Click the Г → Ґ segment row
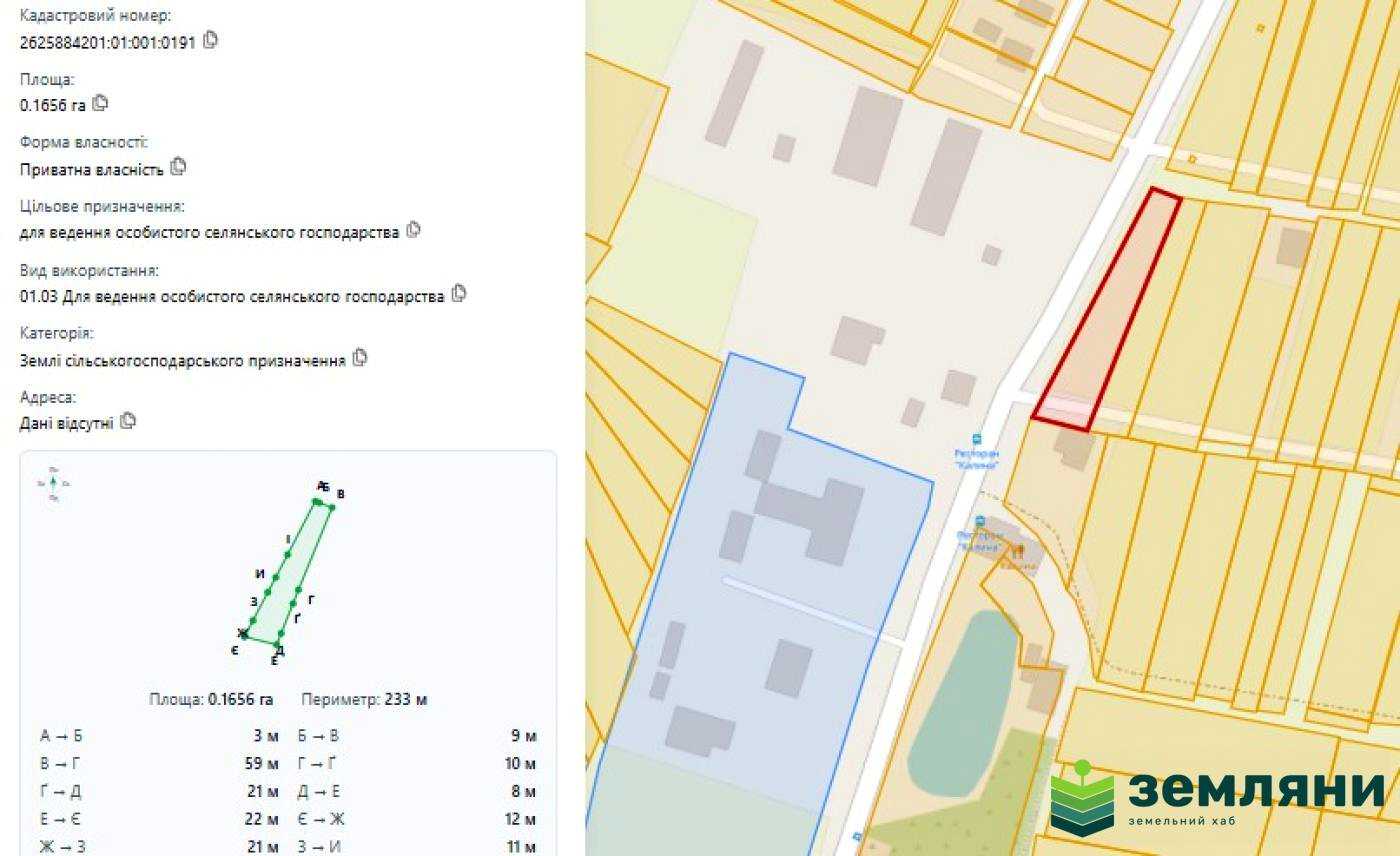1400x856 pixels. point(417,764)
